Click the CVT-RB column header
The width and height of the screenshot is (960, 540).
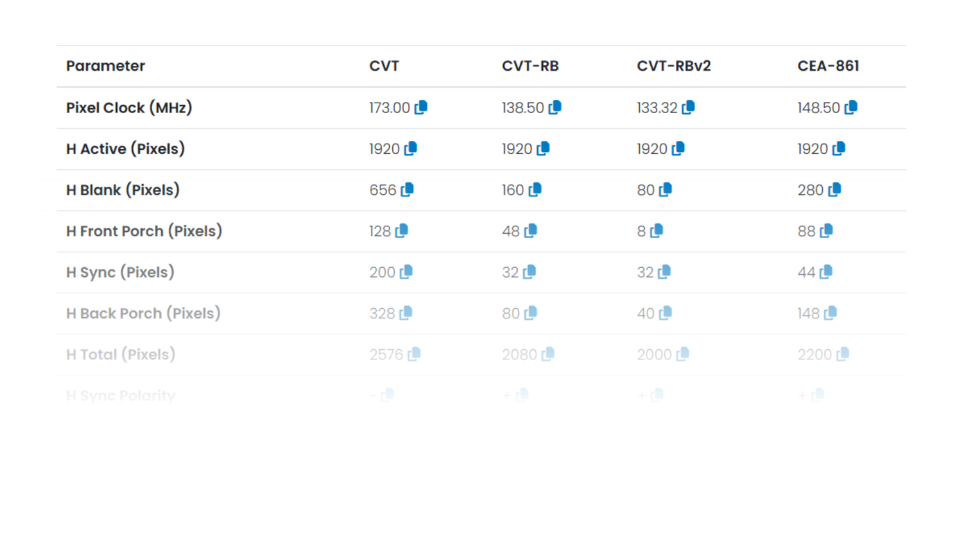530,66
